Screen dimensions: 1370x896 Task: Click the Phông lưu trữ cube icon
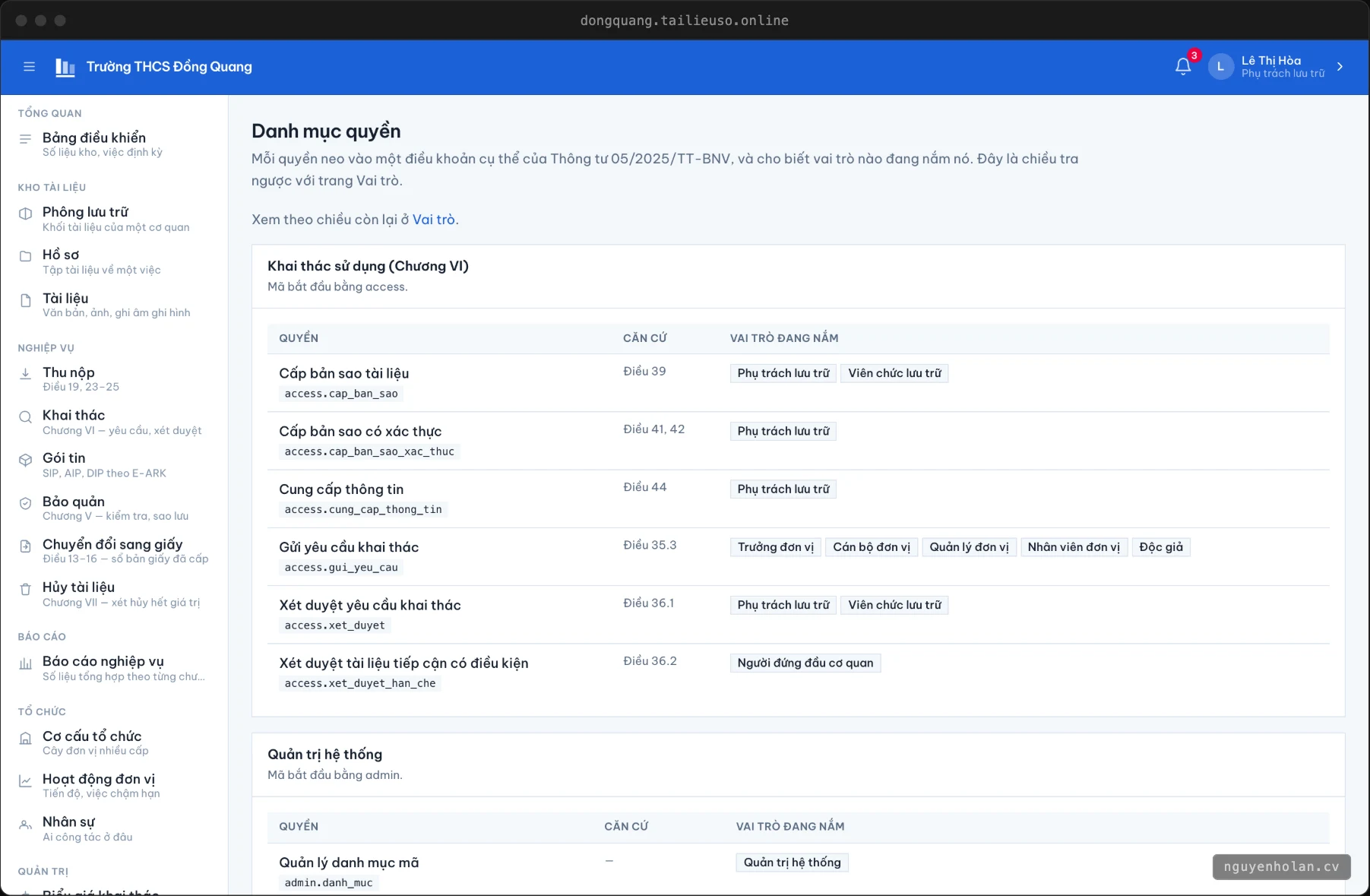click(26, 214)
